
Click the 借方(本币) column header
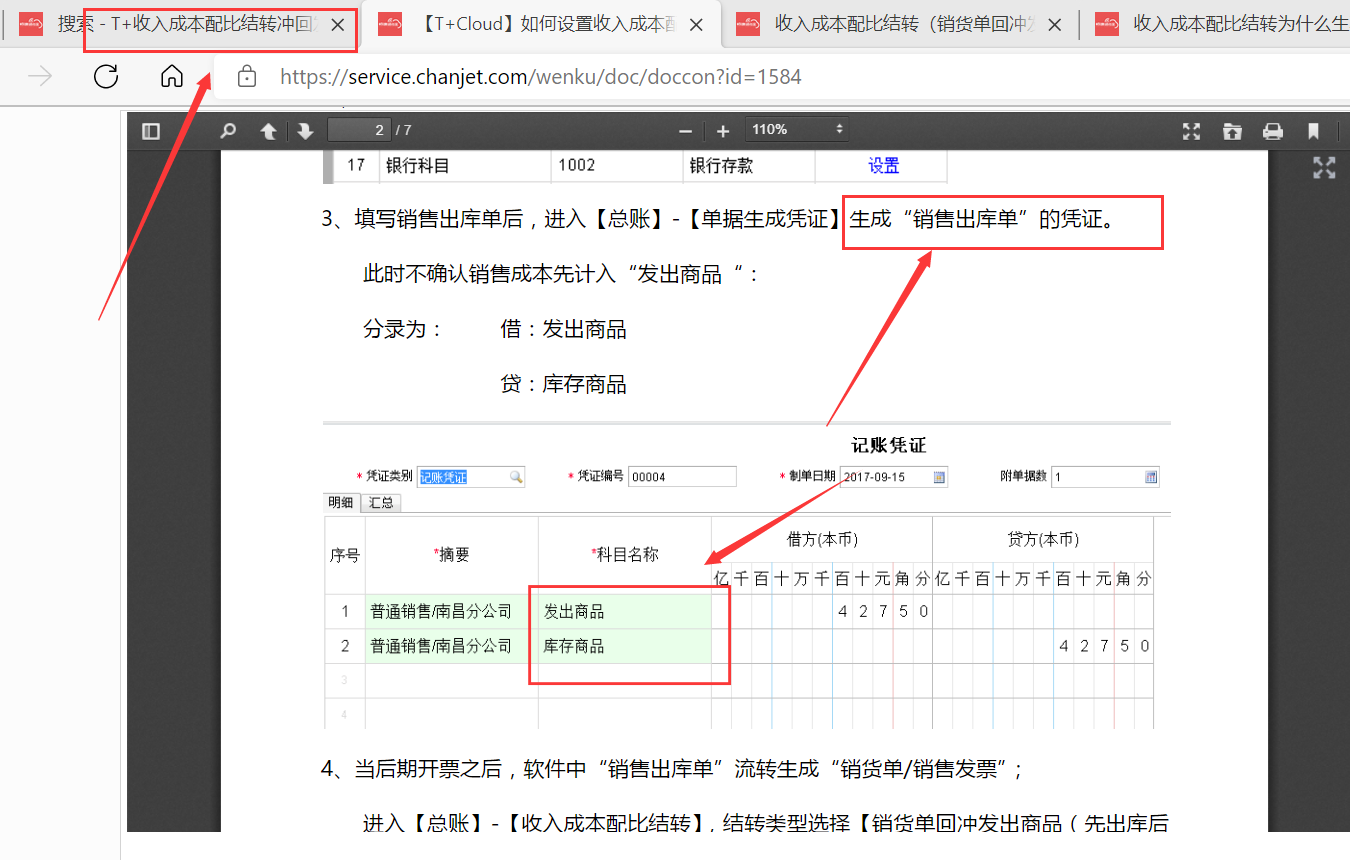coord(822,540)
